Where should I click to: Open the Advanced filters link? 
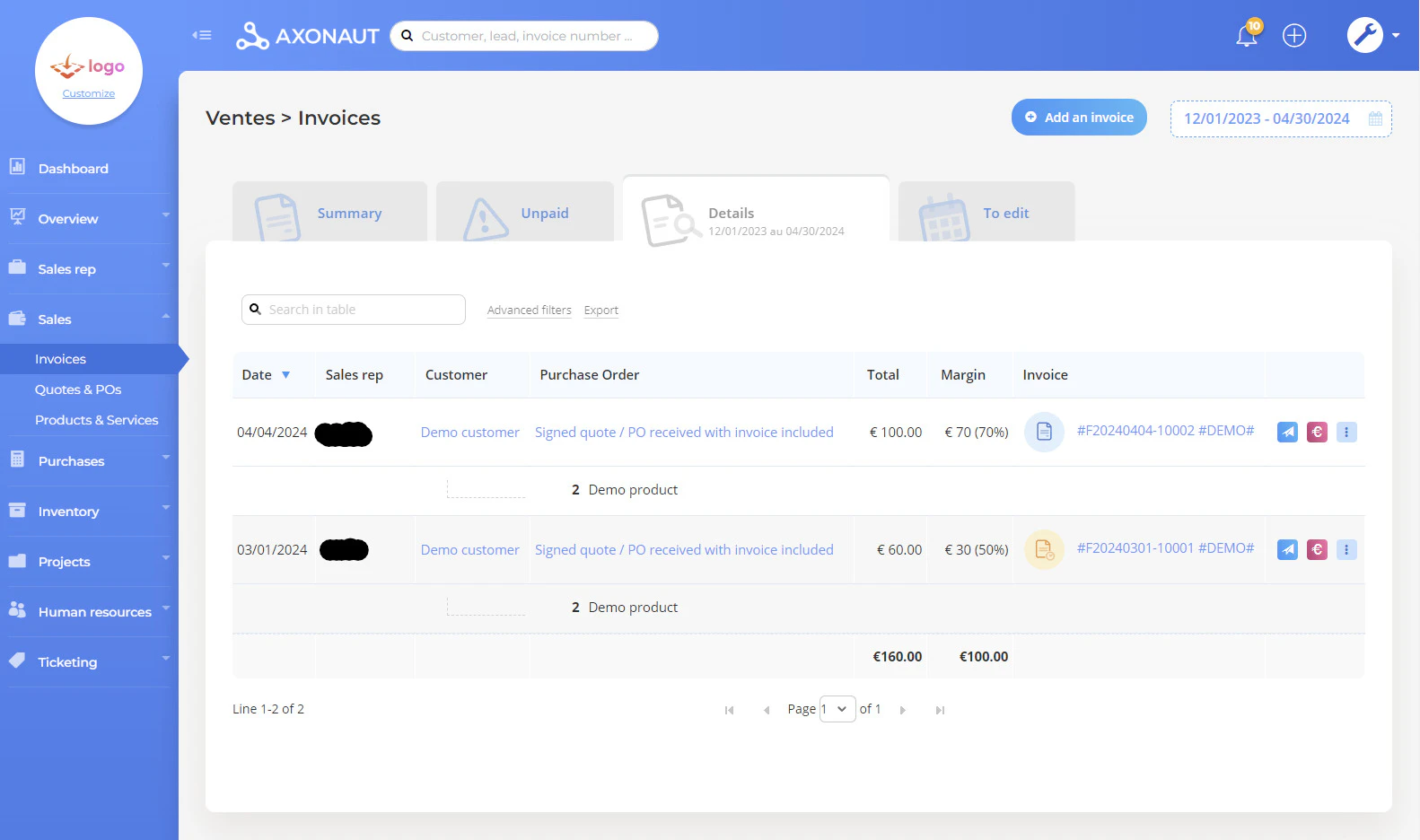[x=530, y=311]
